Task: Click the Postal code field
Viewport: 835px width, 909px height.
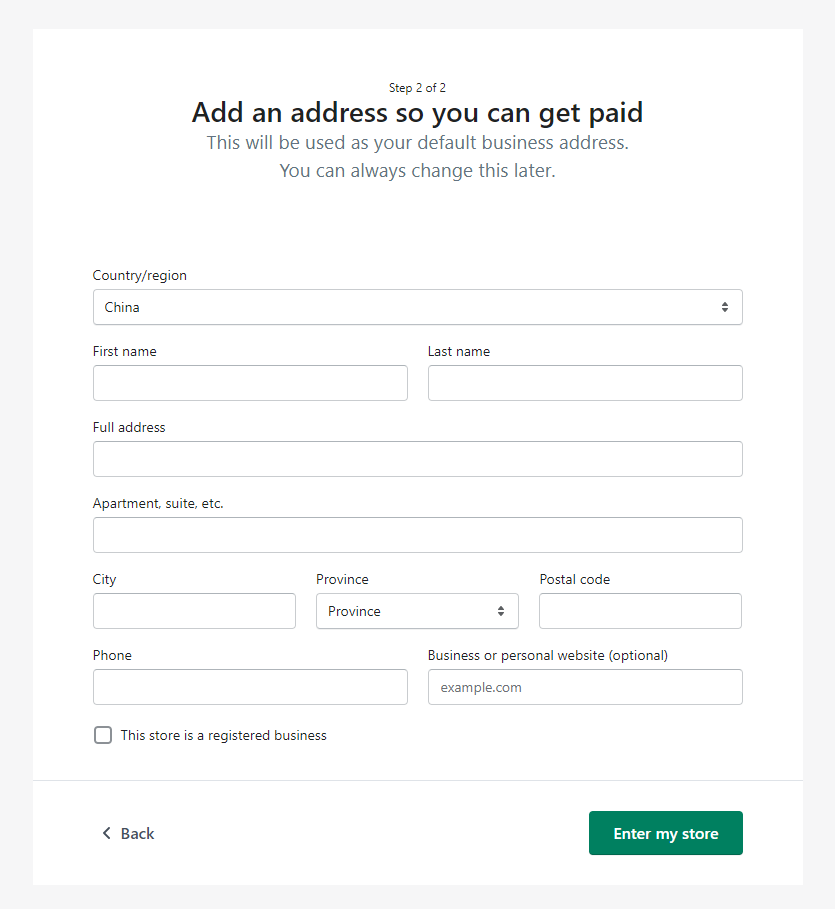Action: (640, 611)
